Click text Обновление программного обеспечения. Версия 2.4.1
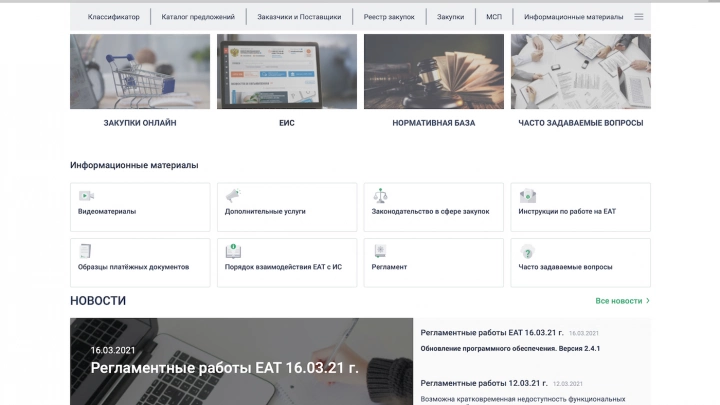The height and width of the screenshot is (405, 720). coord(510,349)
